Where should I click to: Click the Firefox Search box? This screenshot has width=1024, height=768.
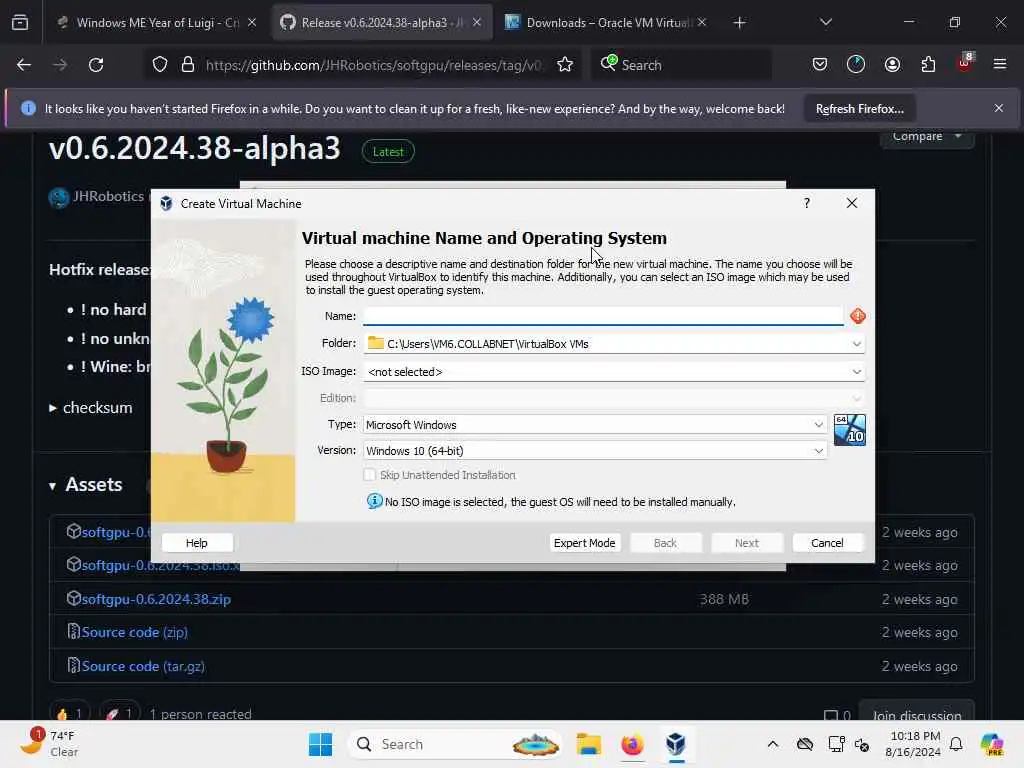681,65
